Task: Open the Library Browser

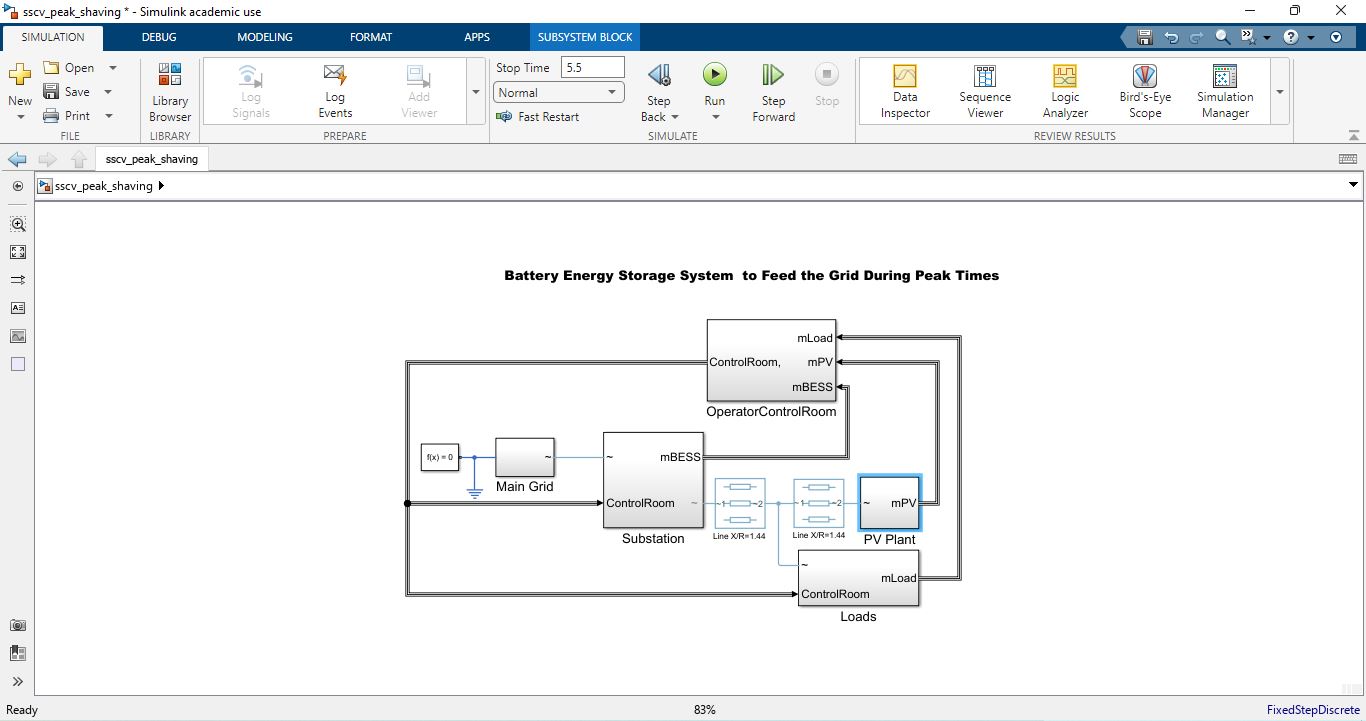Action: 169,90
